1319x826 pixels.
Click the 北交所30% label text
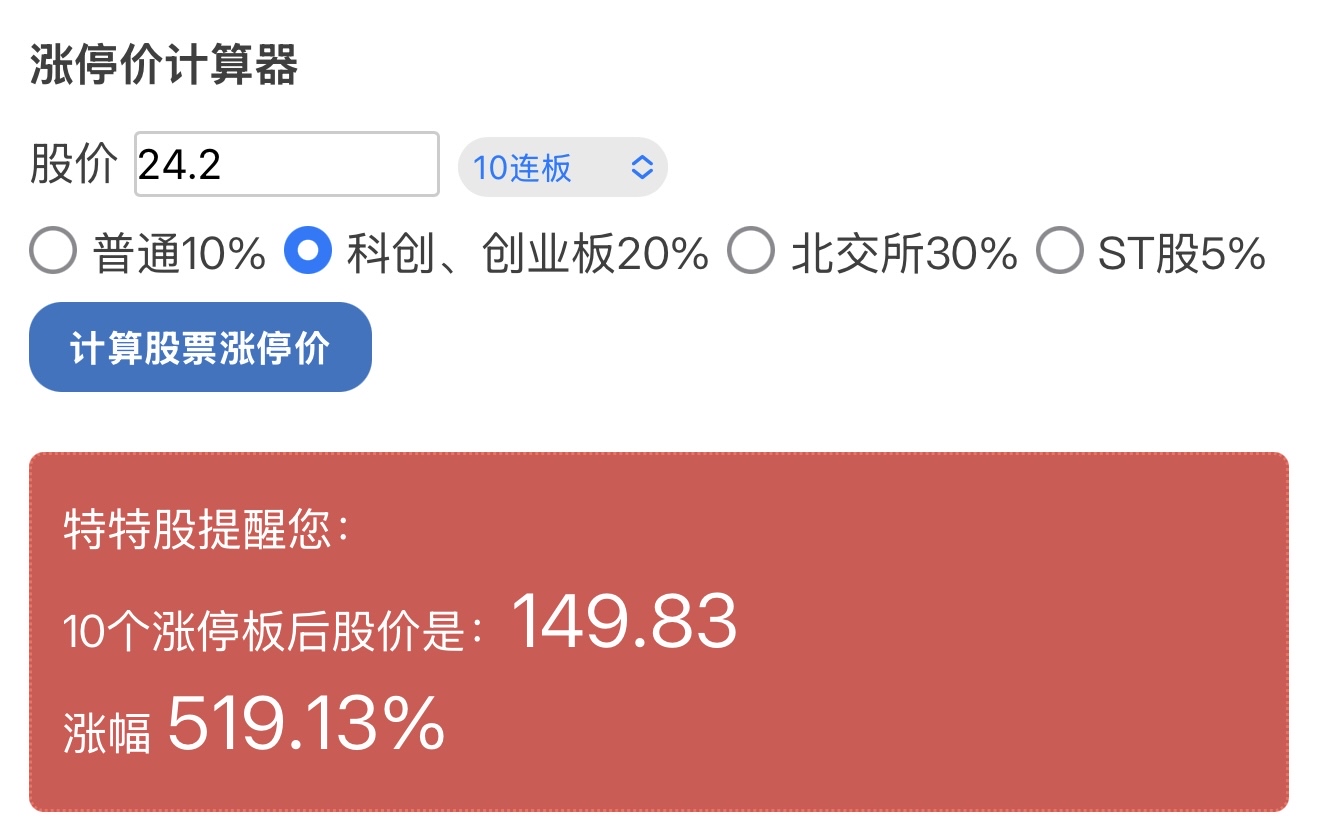(x=904, y=254)
